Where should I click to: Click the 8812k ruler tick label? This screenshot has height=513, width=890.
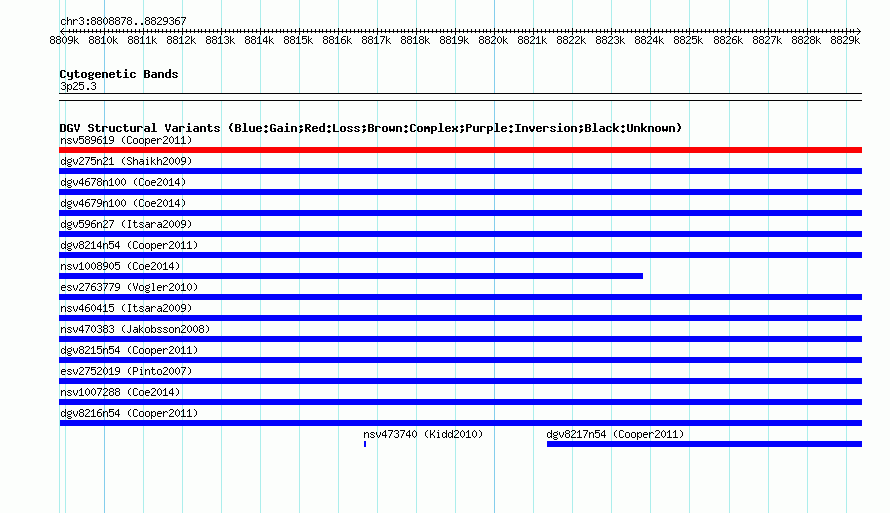coord(181,40)
